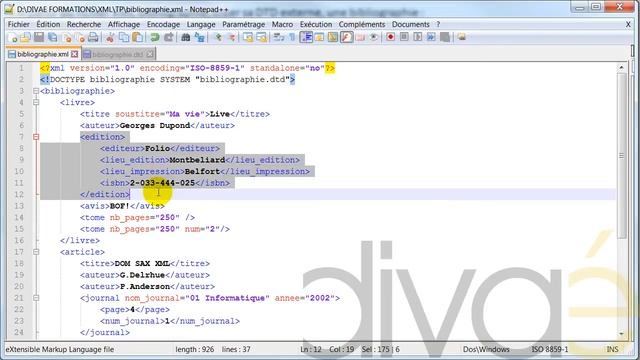Open the Documents menu

411,24
